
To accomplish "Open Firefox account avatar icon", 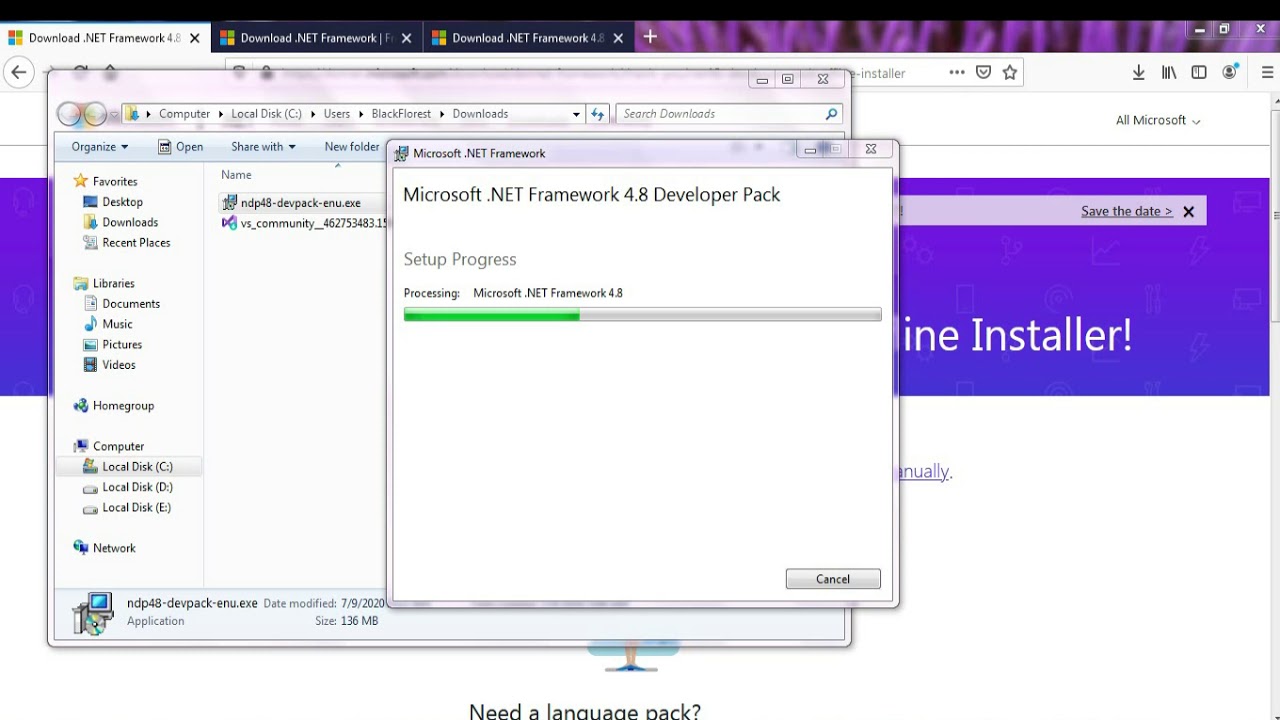I will point(1230,72).
